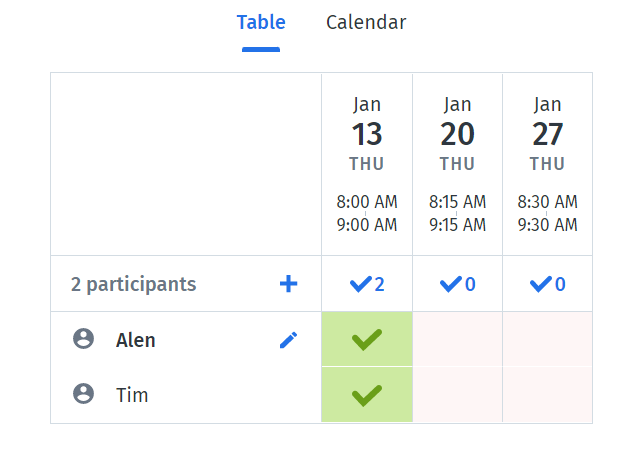Click Alen's green check for Jan 13
627x453 pixels.
367,339
